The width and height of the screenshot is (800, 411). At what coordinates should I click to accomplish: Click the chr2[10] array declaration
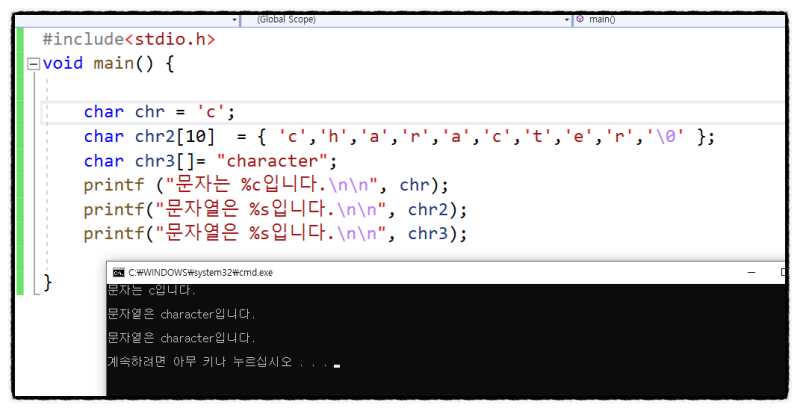(x=399, y=137)
